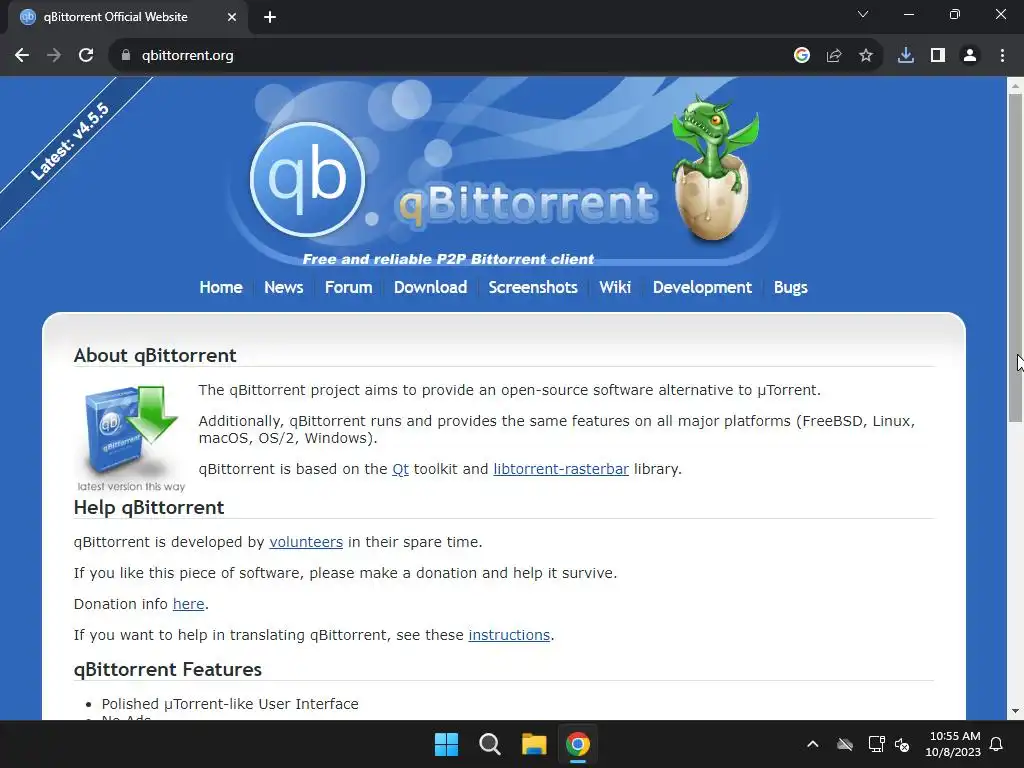Open the Wiki menu item
Viewport: 1024px width, 768px height.
615,287
